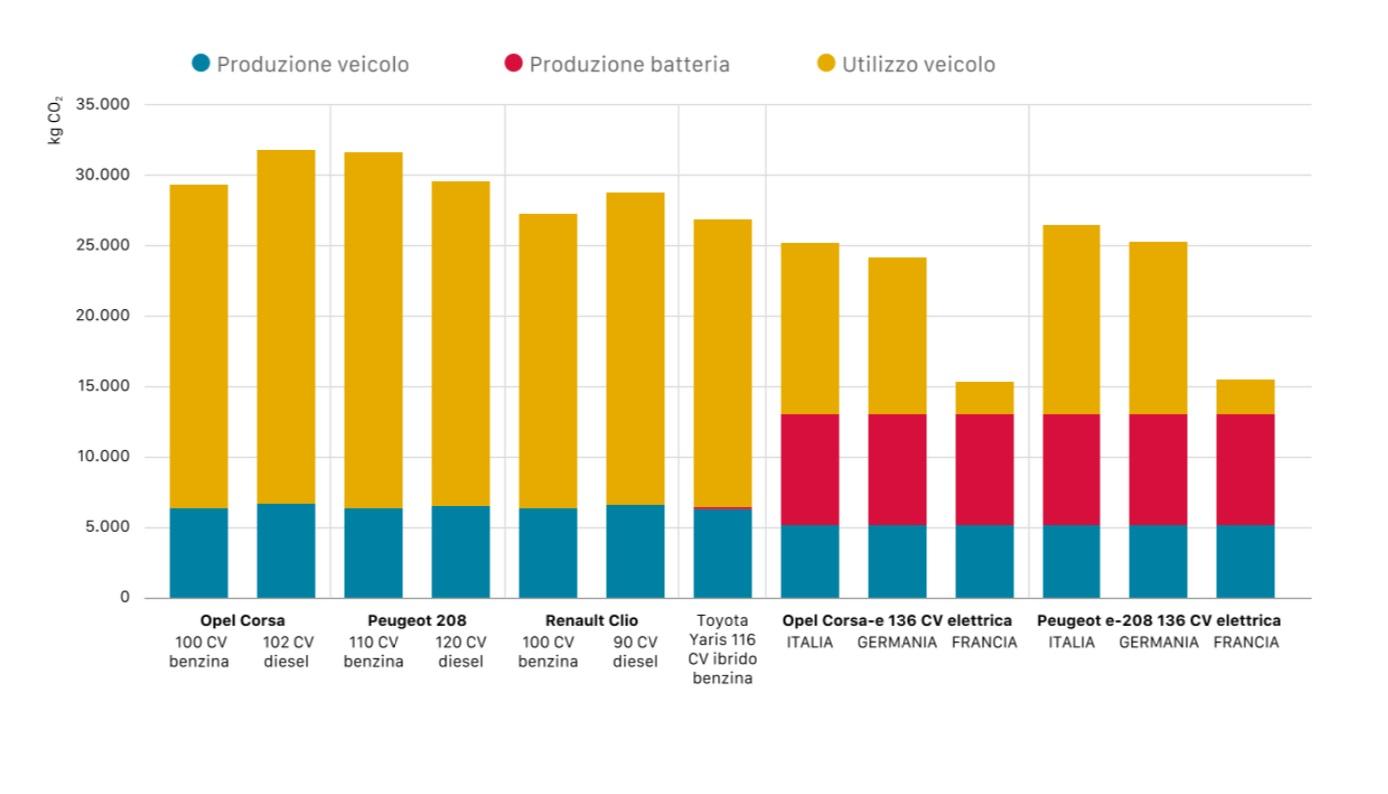Select the Produzione veicolo legend label
The height and width of the screenshot is (794, 1388).
(x=313, y=64)
